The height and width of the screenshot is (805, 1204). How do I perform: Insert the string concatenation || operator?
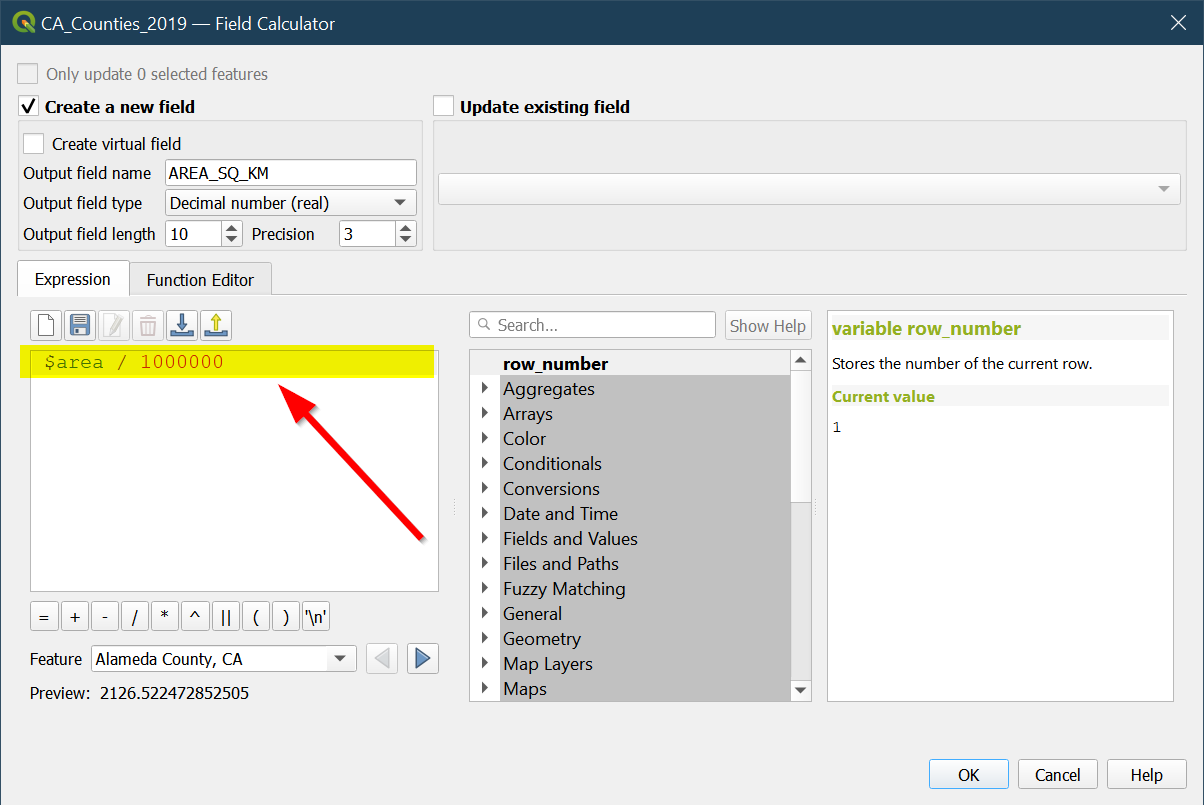click(x=226, y=617)
